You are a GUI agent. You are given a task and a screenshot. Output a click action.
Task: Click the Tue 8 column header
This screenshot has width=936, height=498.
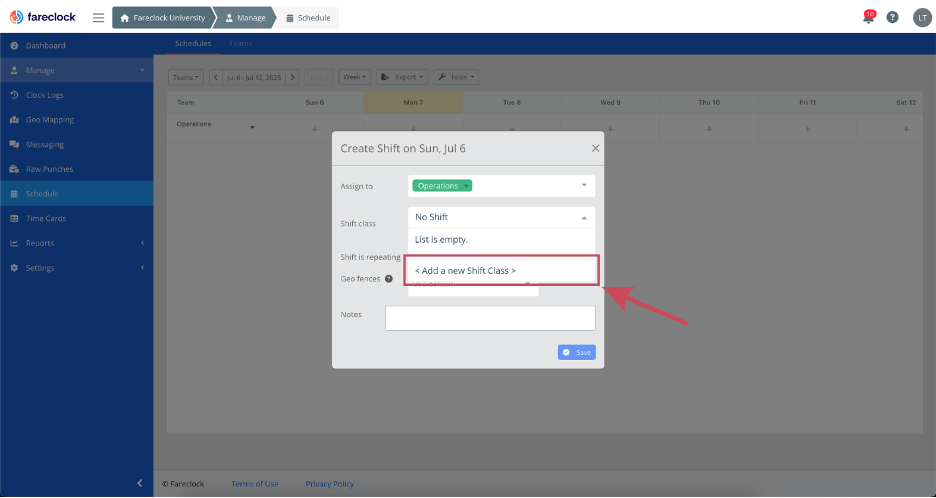512,103
